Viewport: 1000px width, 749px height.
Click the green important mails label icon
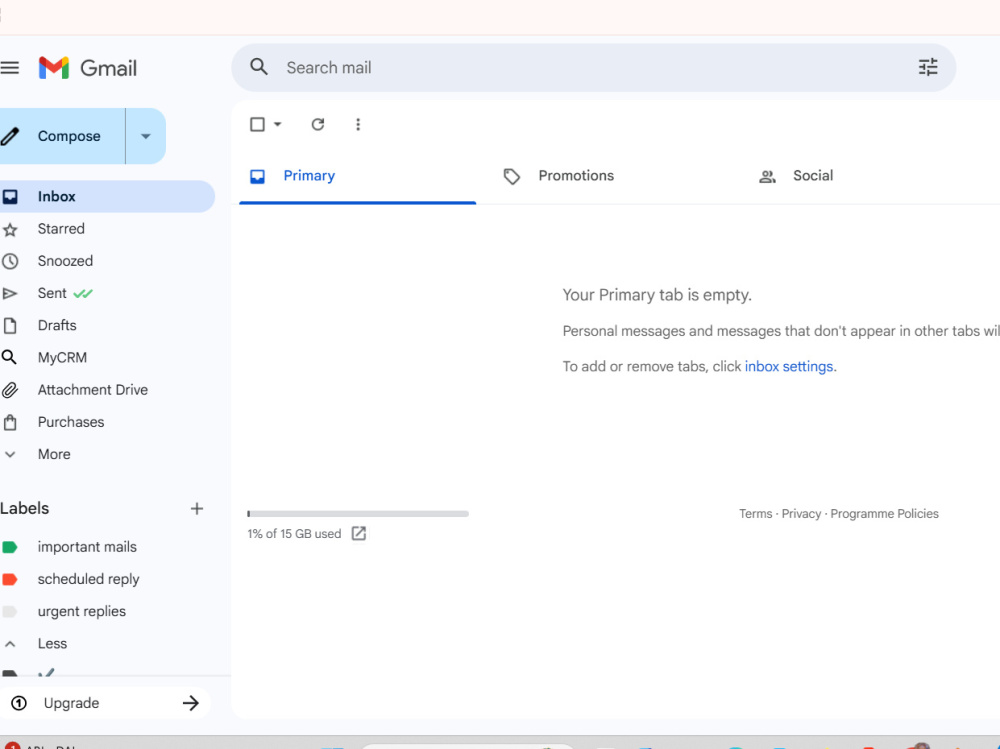tap(10, 547)
